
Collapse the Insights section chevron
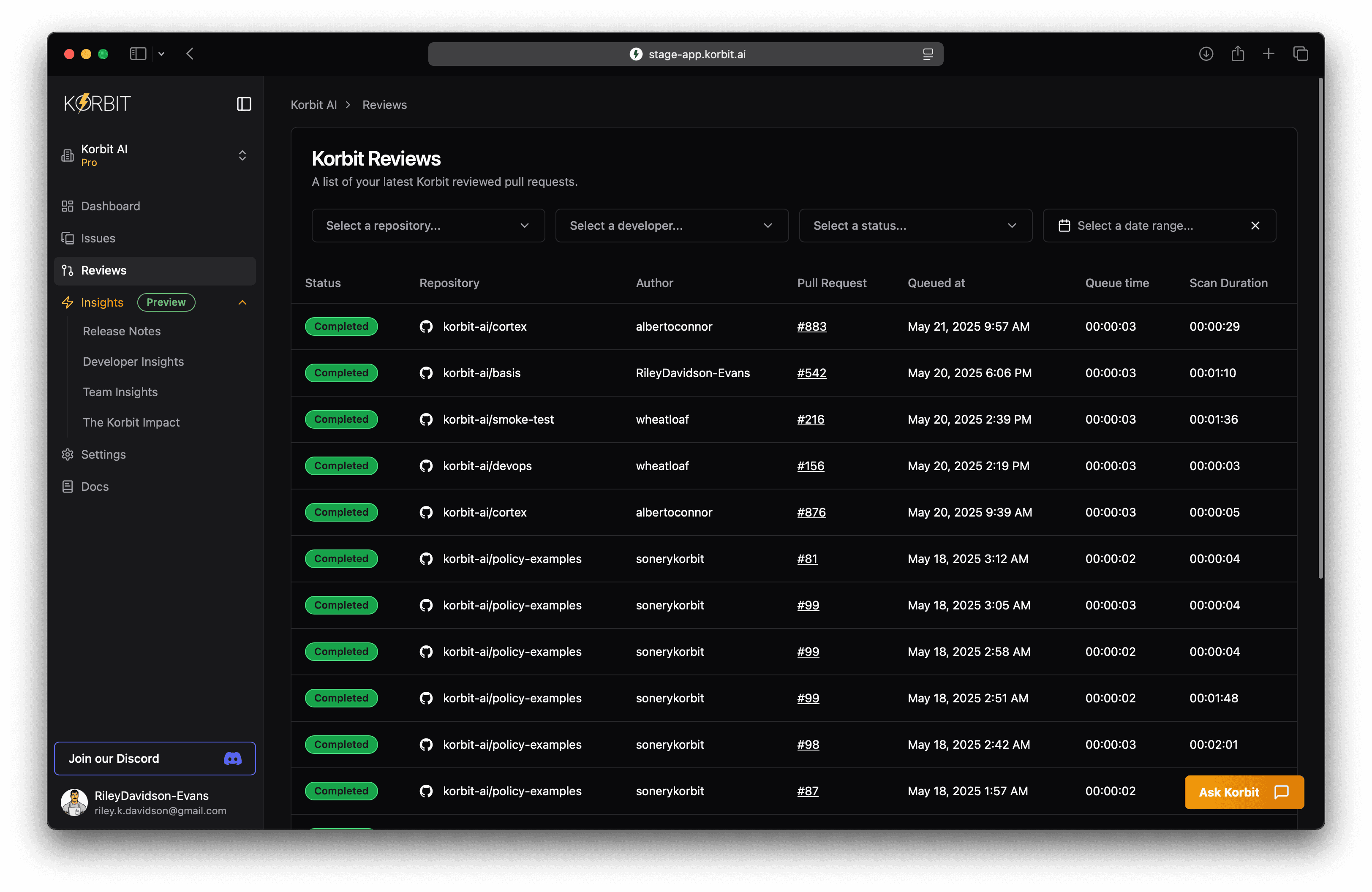tap(242, 302)
